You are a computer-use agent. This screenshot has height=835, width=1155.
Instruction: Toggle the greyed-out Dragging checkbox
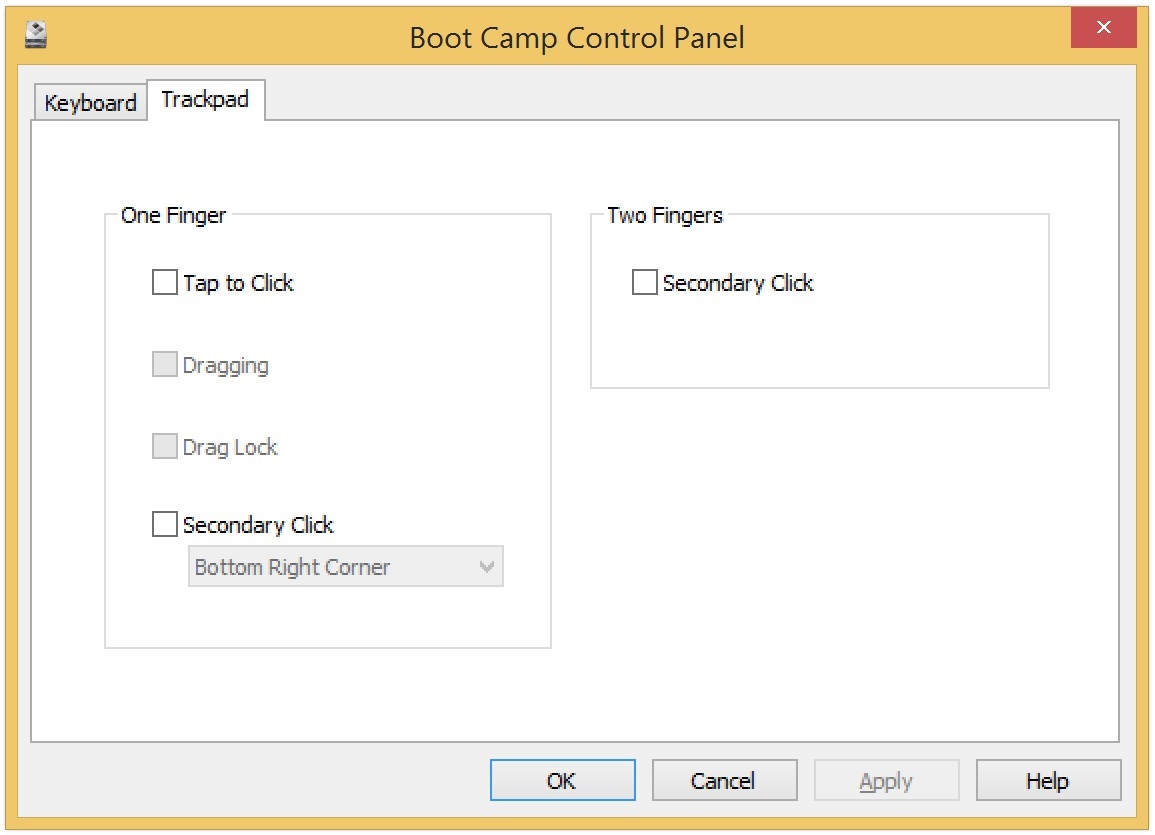click(x=165, y=364)
